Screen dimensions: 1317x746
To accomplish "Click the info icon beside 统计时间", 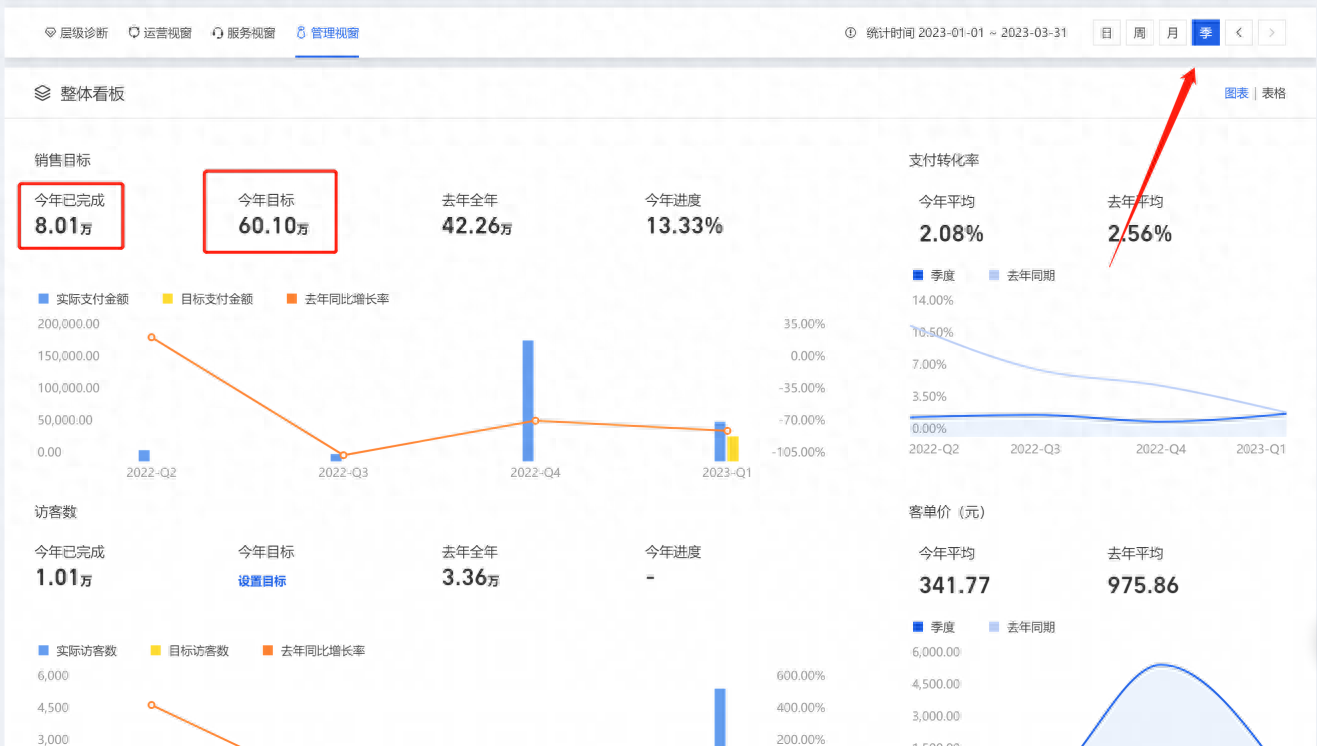I will click(851, 33).
